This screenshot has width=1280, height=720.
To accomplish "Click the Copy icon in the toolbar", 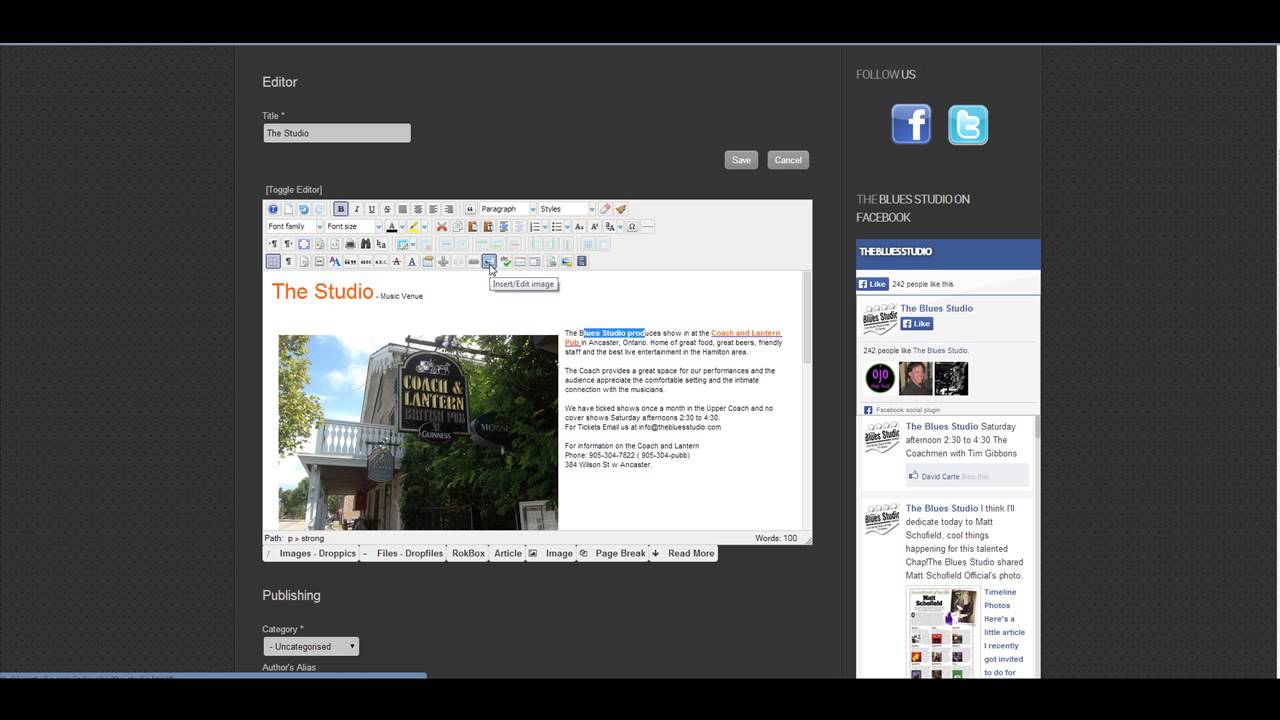I will [458, 227].
